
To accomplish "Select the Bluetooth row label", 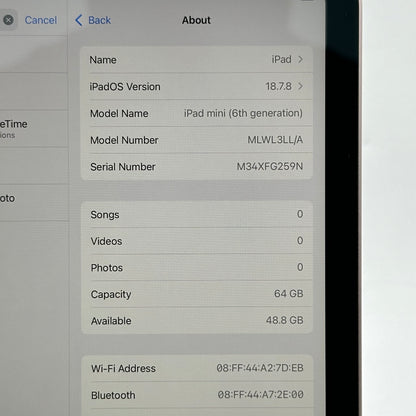I will (x=113, y=395).
